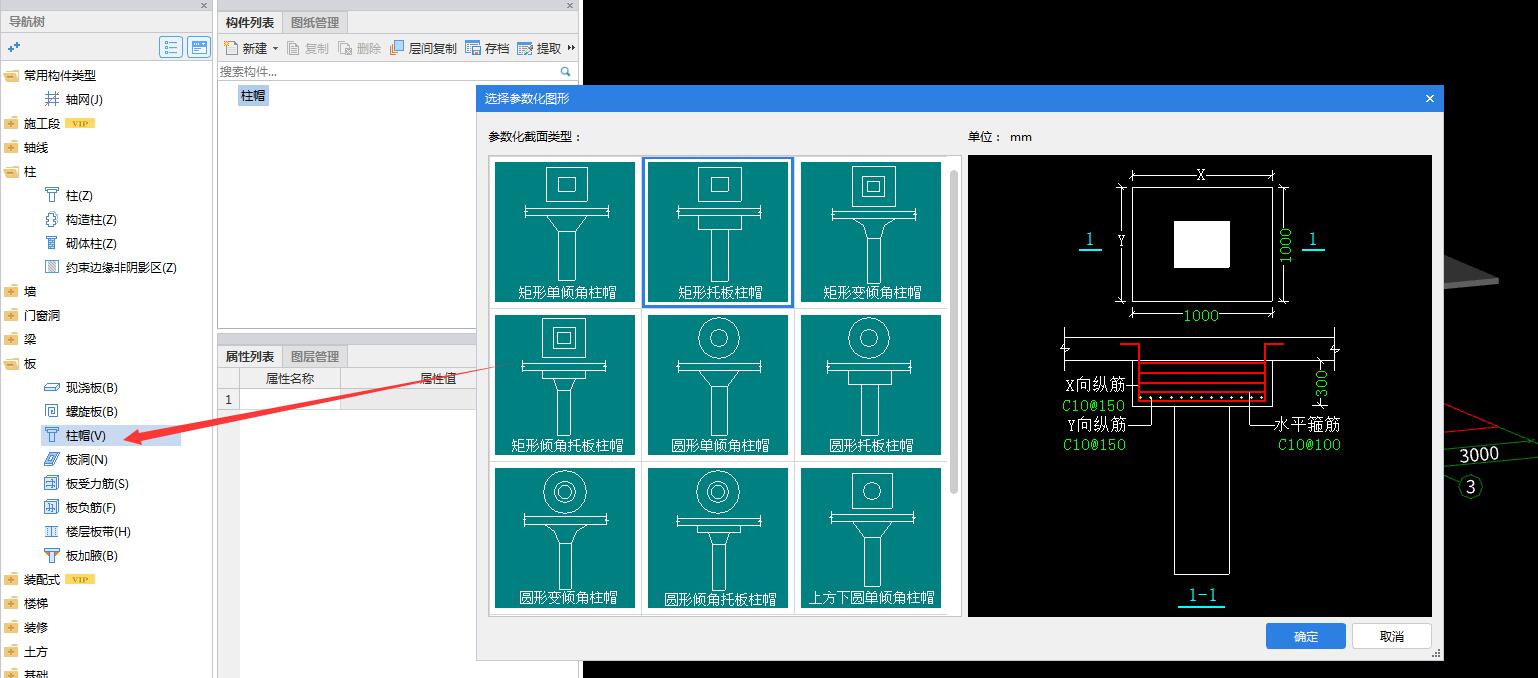This screenshot has height=678, width=1538.
Task: Choose 圆形托板柱帽 section type
Action: [871, 385]
